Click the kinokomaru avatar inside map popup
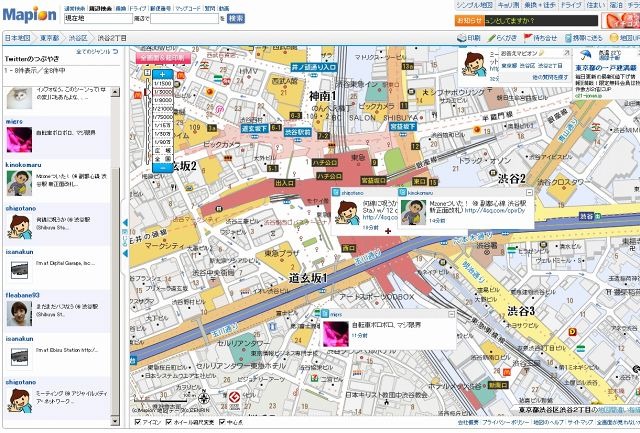640x433 pixels. (413, 212)
